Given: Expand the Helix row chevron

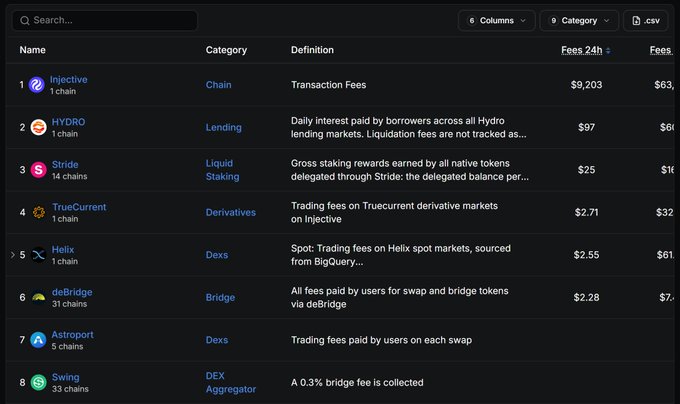Looking at the screenshot, I should (x=13, y=254).
